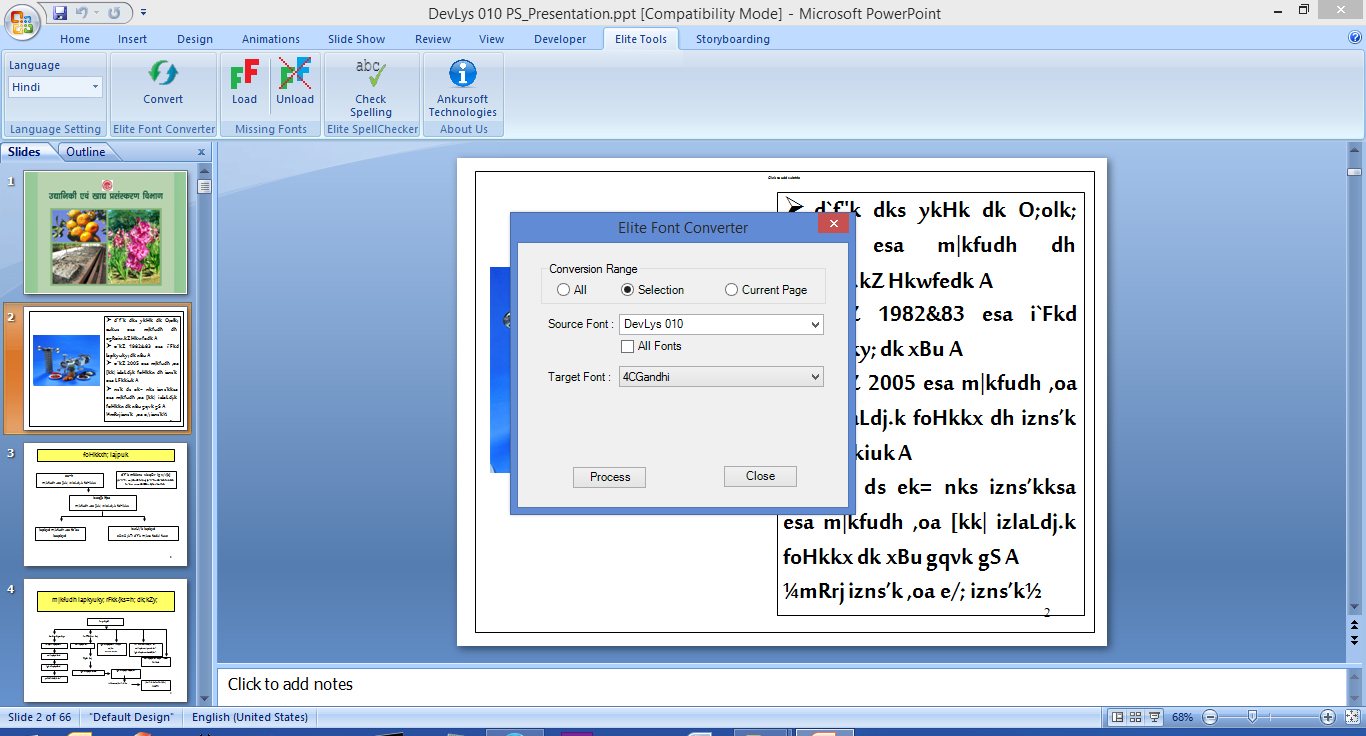Viewport: 1366px width, 736px height.
Task: Unload missing fonts
Action: (x=295, y=82)
